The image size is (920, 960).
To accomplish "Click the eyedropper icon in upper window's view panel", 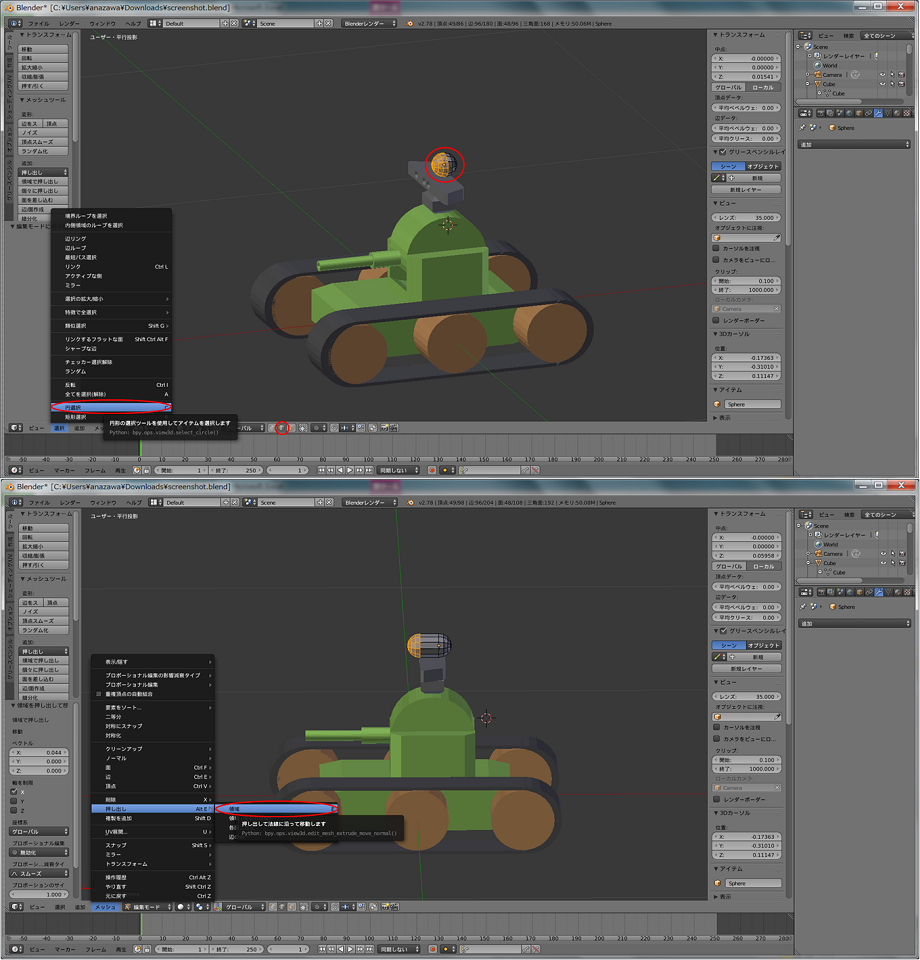I will pyautogui.click(x=776, y=238).
